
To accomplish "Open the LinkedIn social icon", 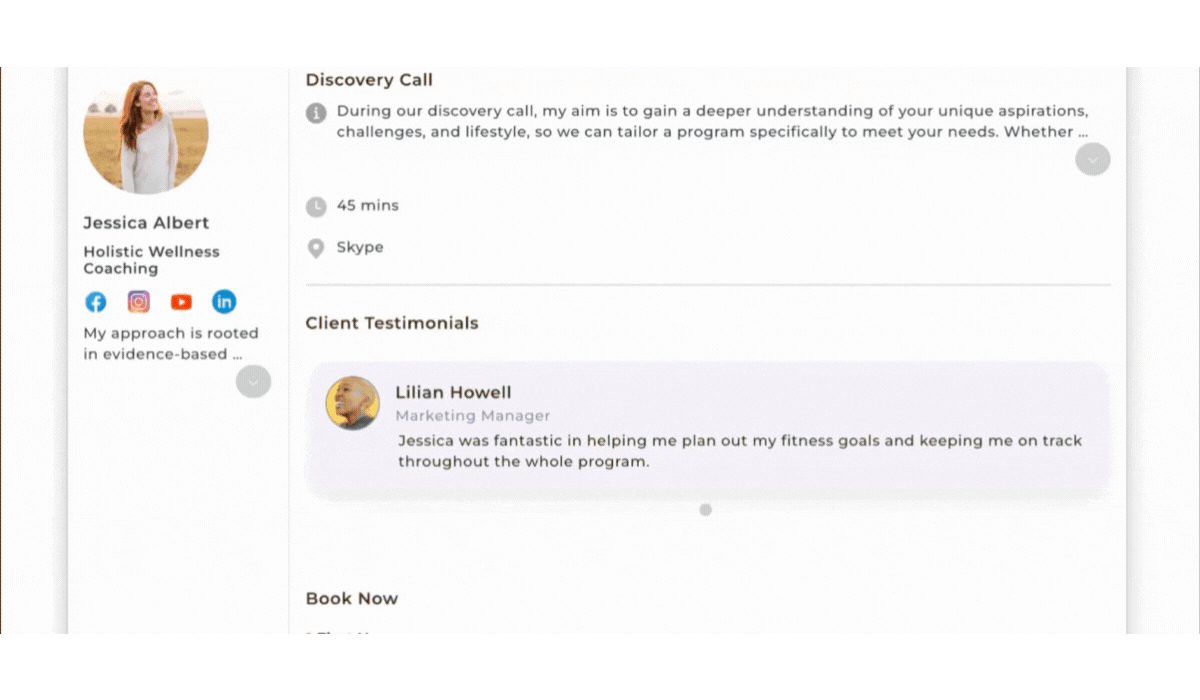I will 224,302.
